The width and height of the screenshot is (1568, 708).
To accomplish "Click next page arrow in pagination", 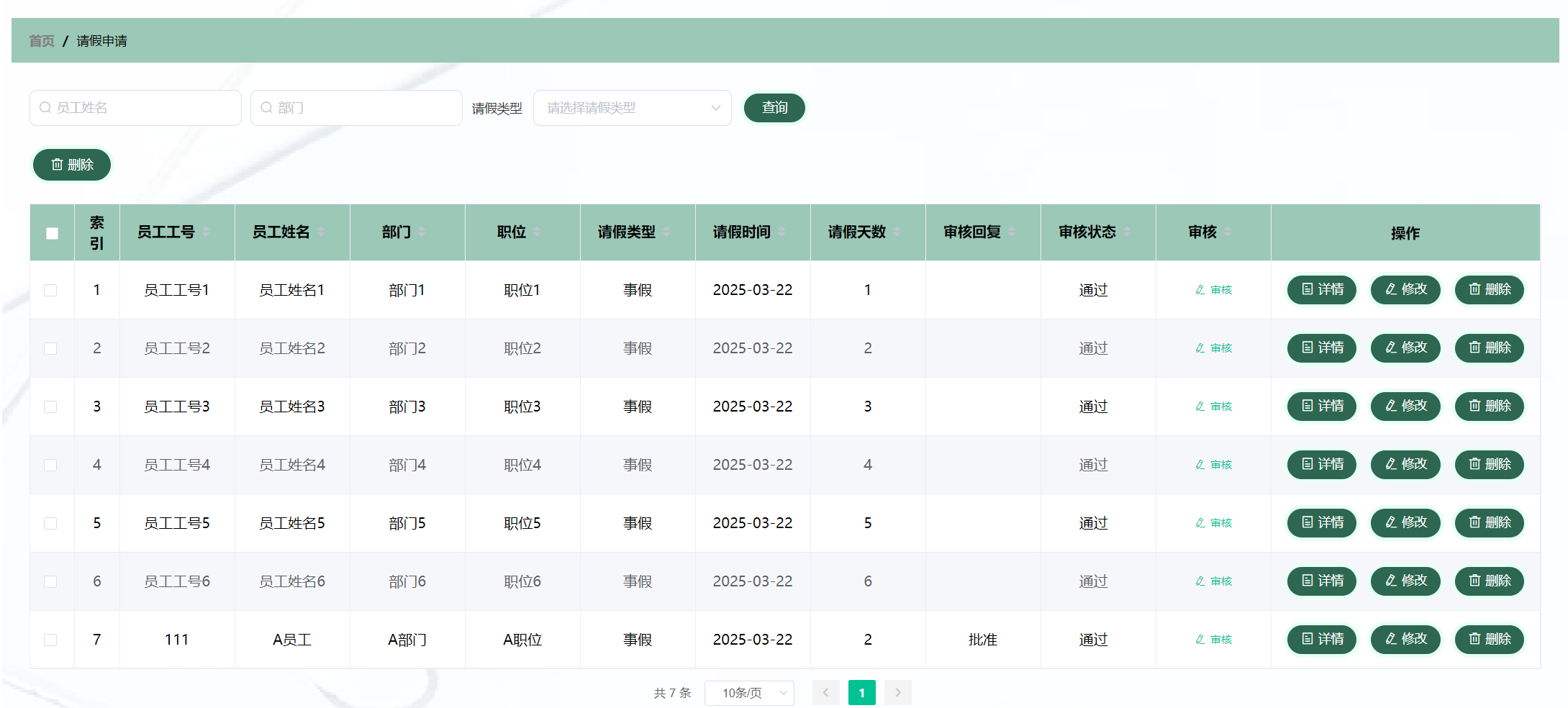I will (897, 692).
